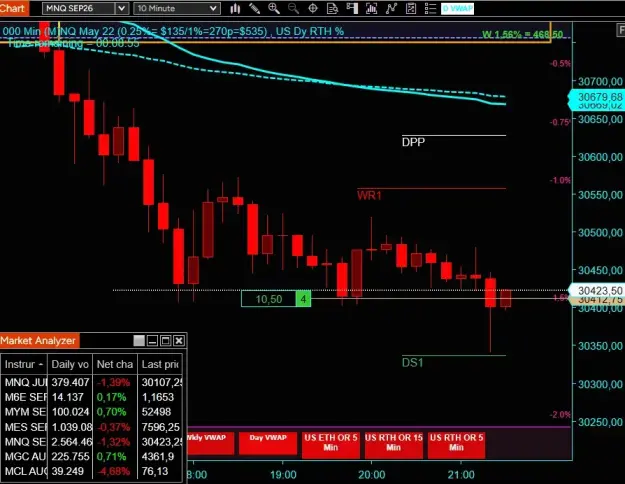This screenshot has height=484, width=625.
Task: Click the 10,50 order quantity box
Action: [x=269, y=299]
